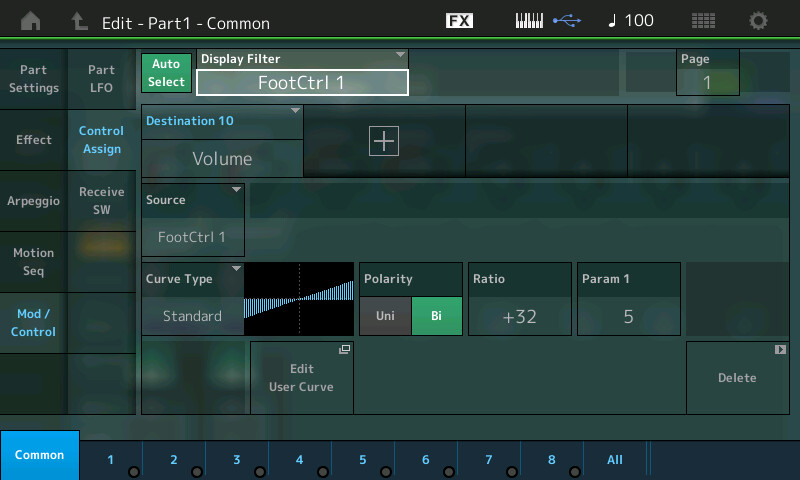Switch to Element 5 tab
The height and width of the screenshot is (480, 800).
[363, 460]
